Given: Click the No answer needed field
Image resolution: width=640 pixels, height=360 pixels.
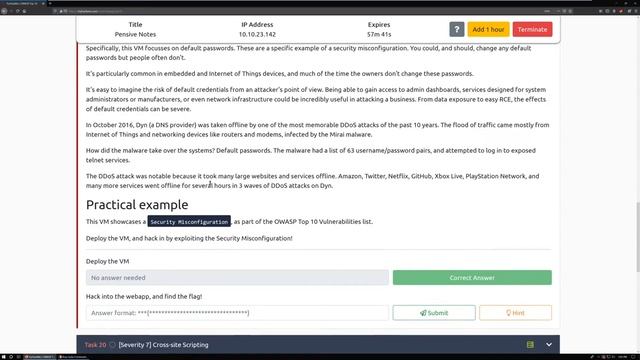Looking at the screenshot, I should (237, 278).
